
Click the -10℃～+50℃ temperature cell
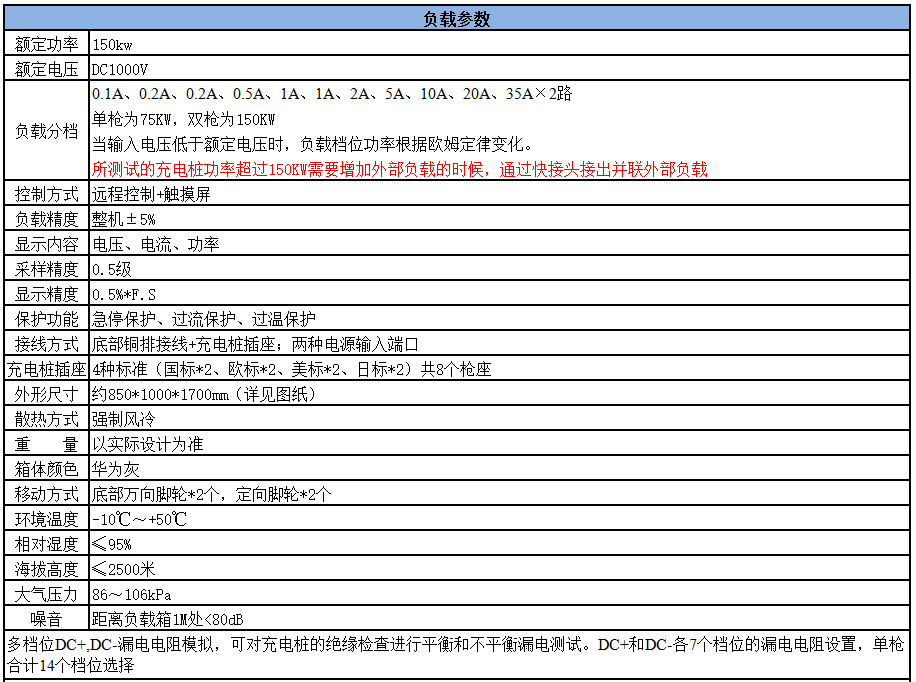139,519
